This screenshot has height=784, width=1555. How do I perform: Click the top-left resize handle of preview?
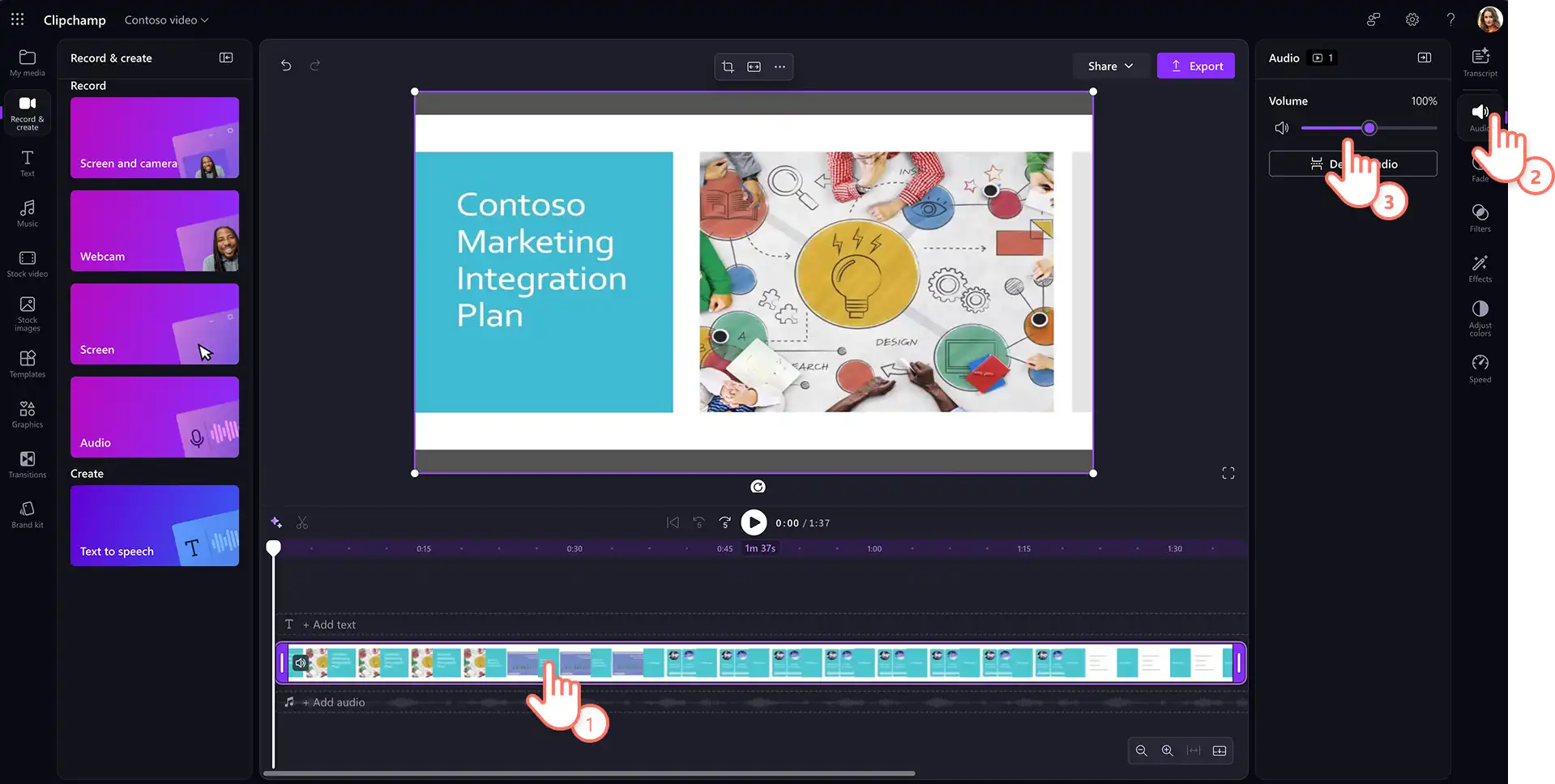pyautogui.click(x=415, y=92)
